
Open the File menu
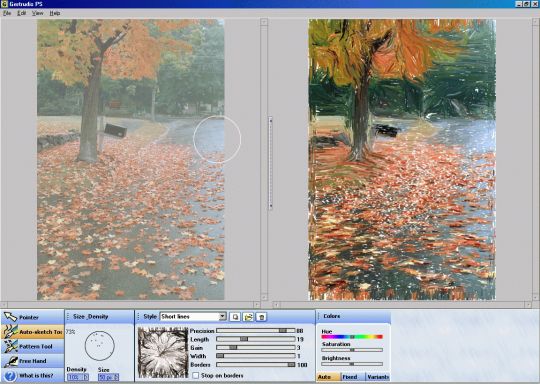pyautogui.click(x=7, y=13)
